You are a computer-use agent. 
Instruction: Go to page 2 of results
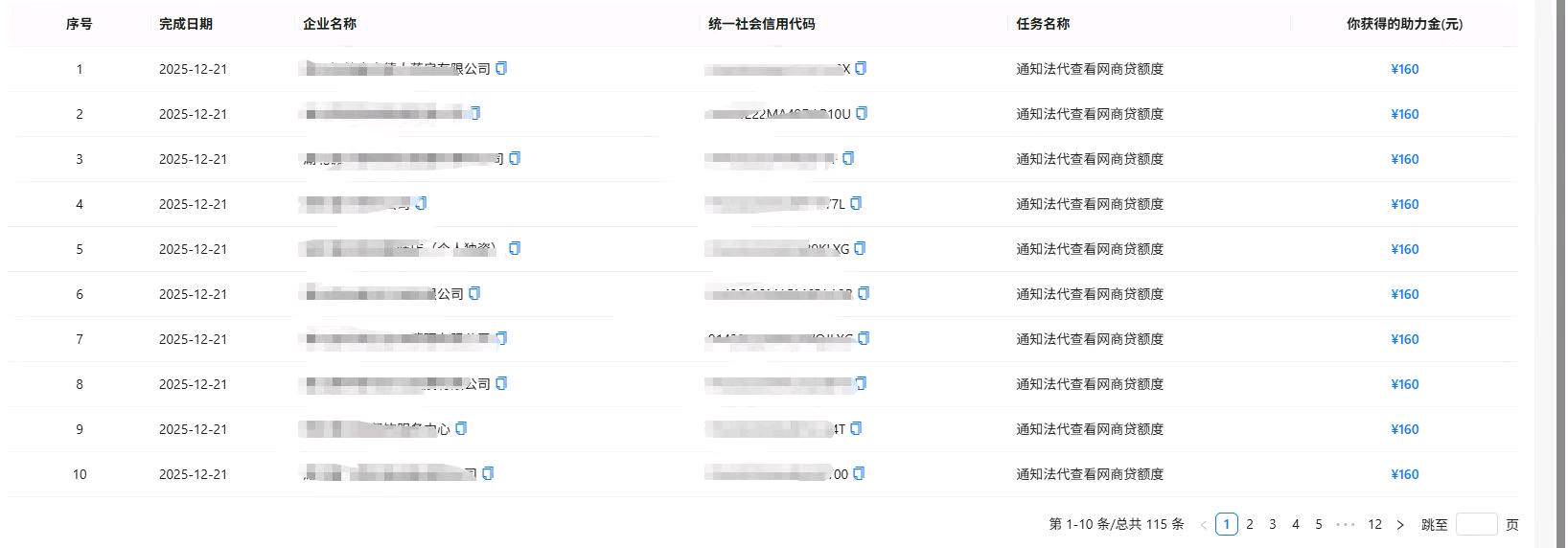[x=1250, y=524]
